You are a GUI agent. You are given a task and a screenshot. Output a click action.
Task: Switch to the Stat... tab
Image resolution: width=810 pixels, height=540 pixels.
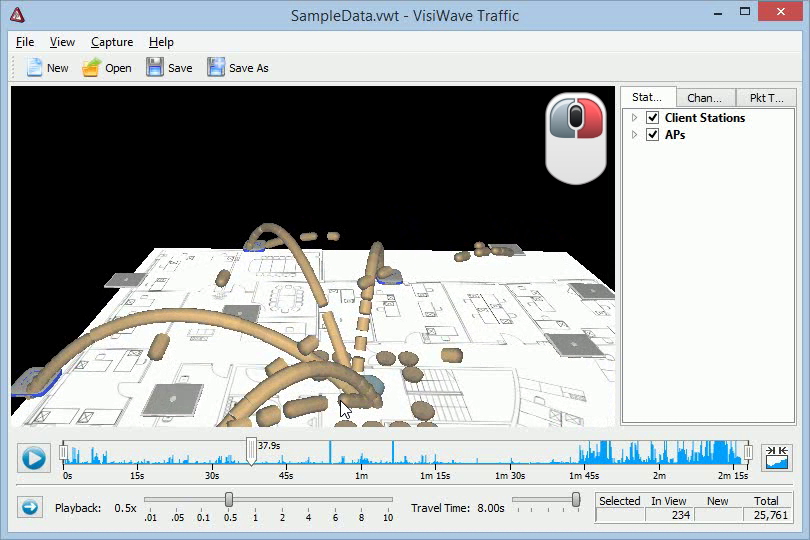(x=647, y=97)
